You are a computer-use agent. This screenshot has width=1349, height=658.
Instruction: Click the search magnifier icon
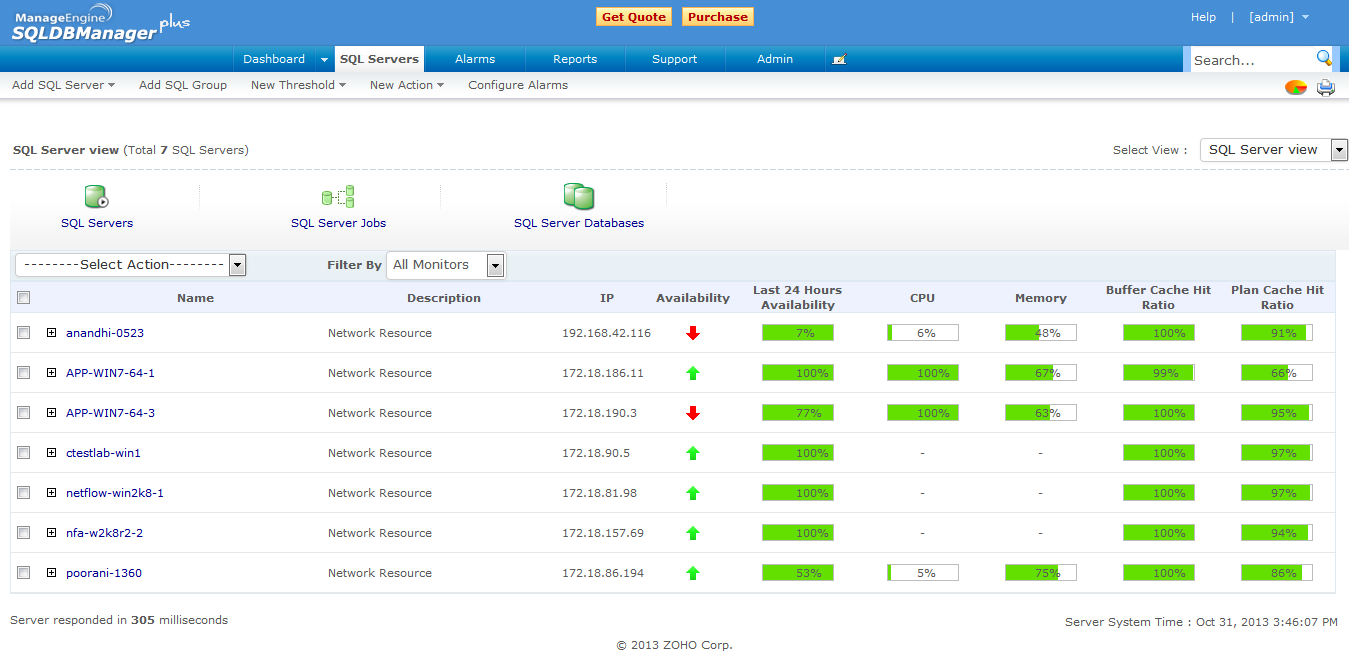tap(1324, 58)
